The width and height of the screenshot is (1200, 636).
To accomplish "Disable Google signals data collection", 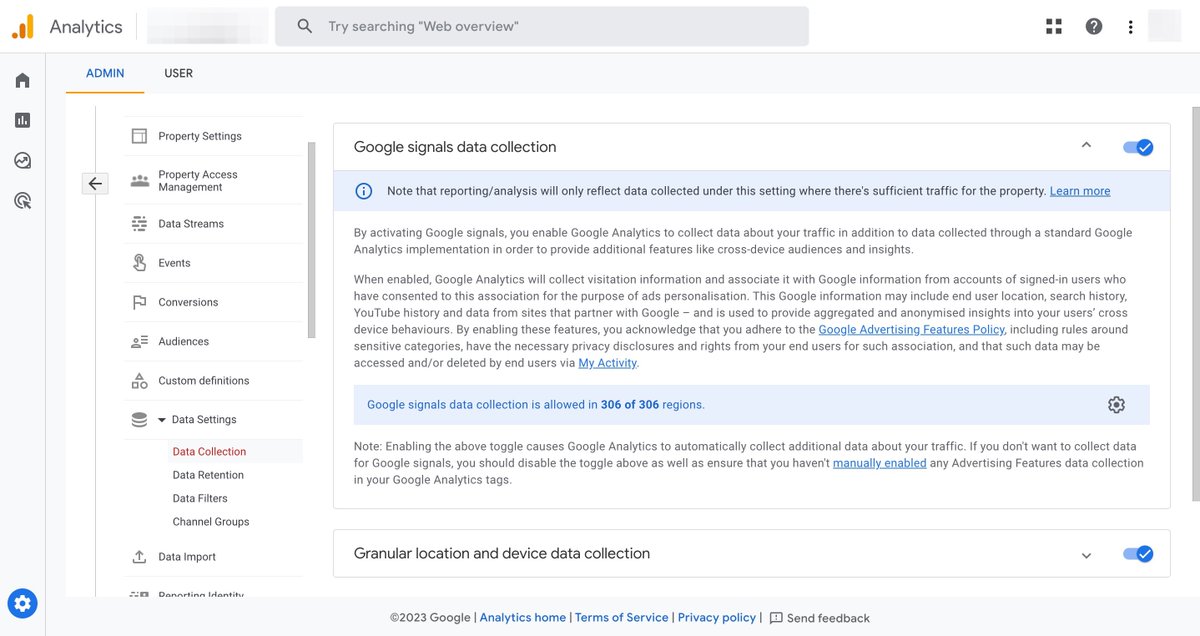I will [x=1138, y=146].
